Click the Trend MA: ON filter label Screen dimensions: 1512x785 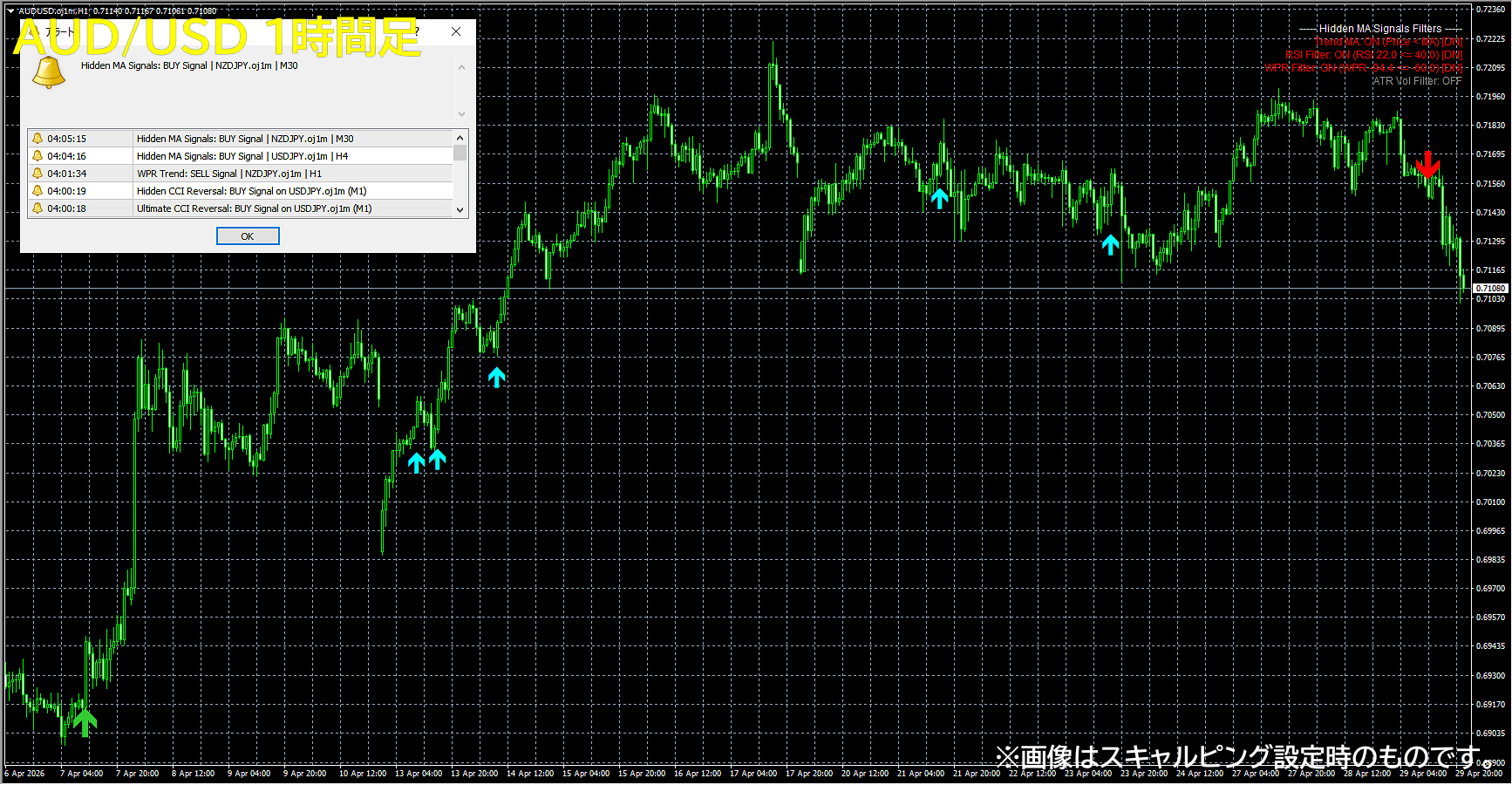[1389, 42]
